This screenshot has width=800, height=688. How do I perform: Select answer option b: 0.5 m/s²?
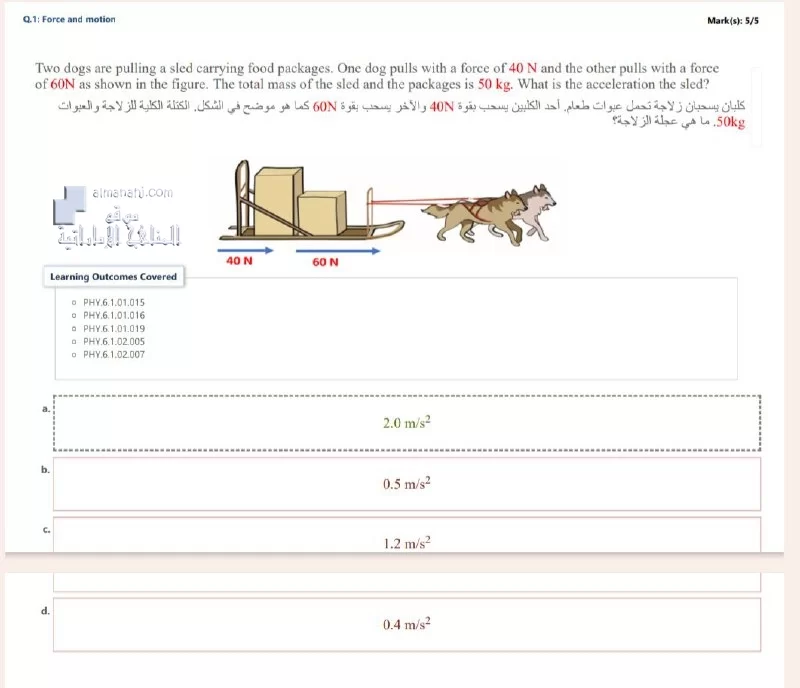407,484
